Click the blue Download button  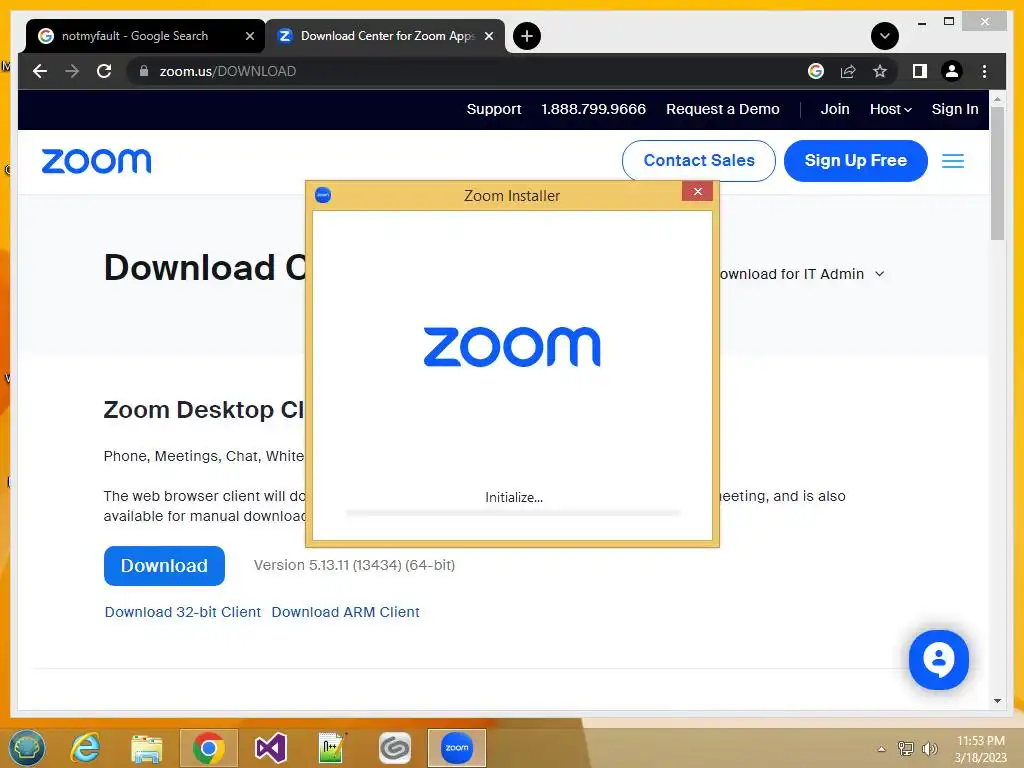(x=164, y=566)
